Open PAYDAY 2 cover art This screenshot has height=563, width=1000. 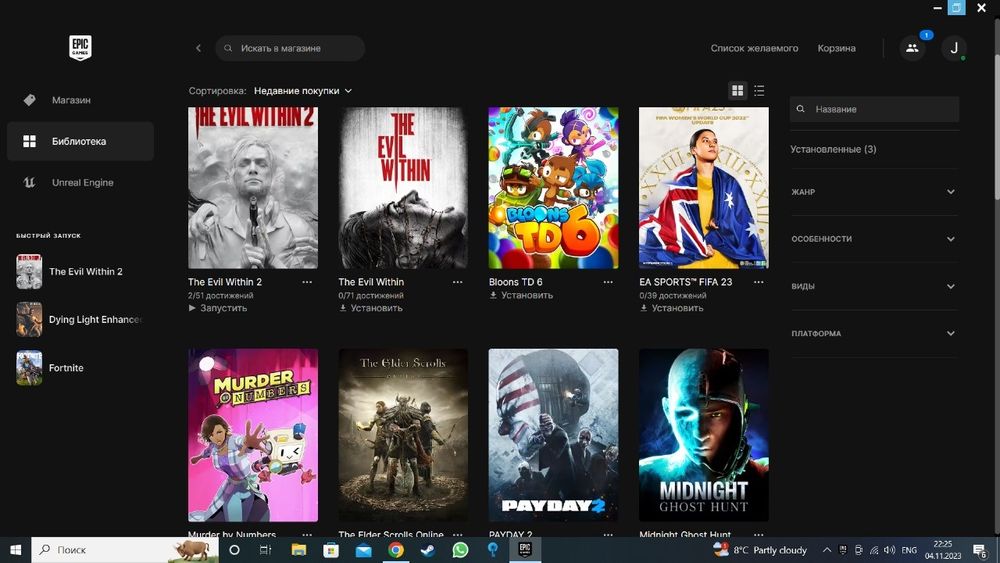tap(554, 435)
